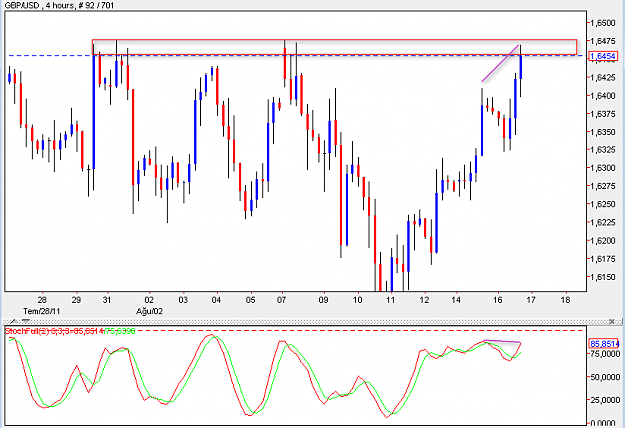Click the 10 date axis label
This screenshot has width=625, height=428.
tap(358, 300)
